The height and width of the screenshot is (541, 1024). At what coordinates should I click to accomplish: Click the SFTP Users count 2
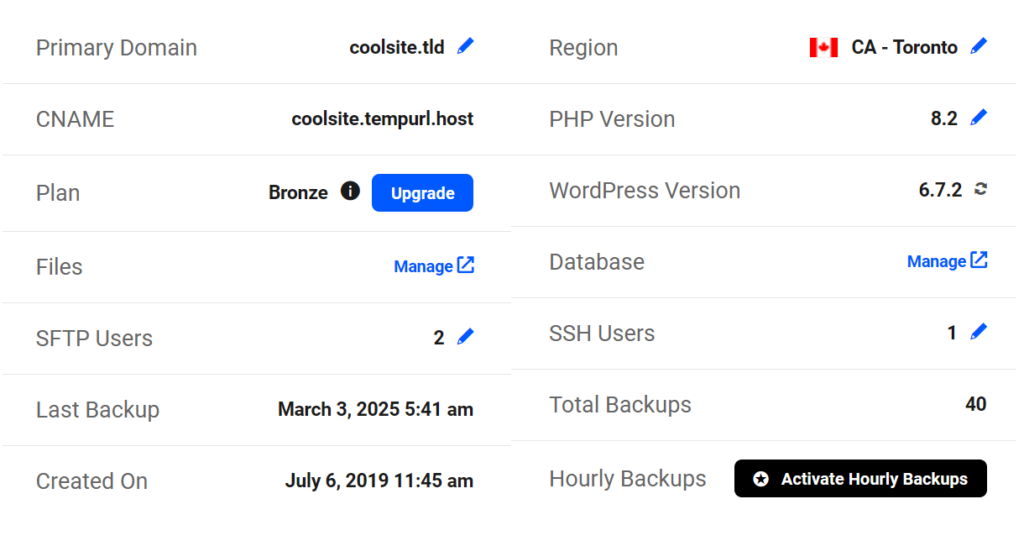[x=439, y=338]
